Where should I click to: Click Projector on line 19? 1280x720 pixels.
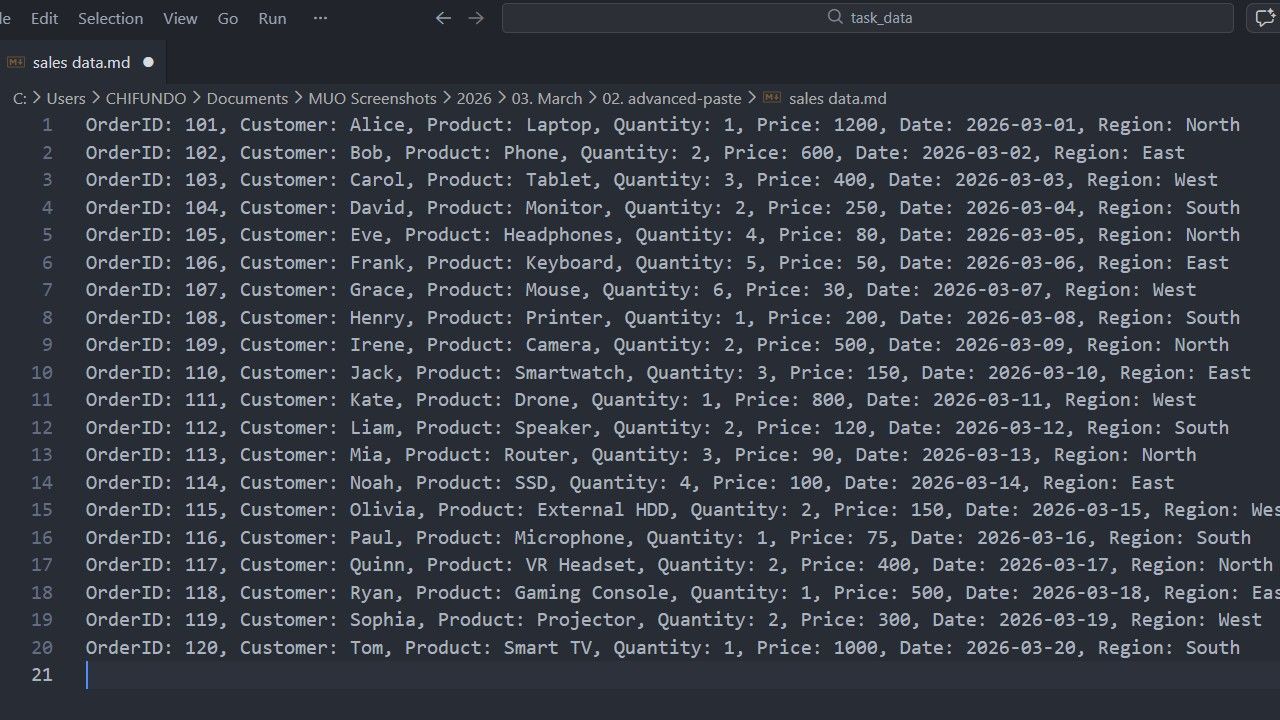point(586,620)
